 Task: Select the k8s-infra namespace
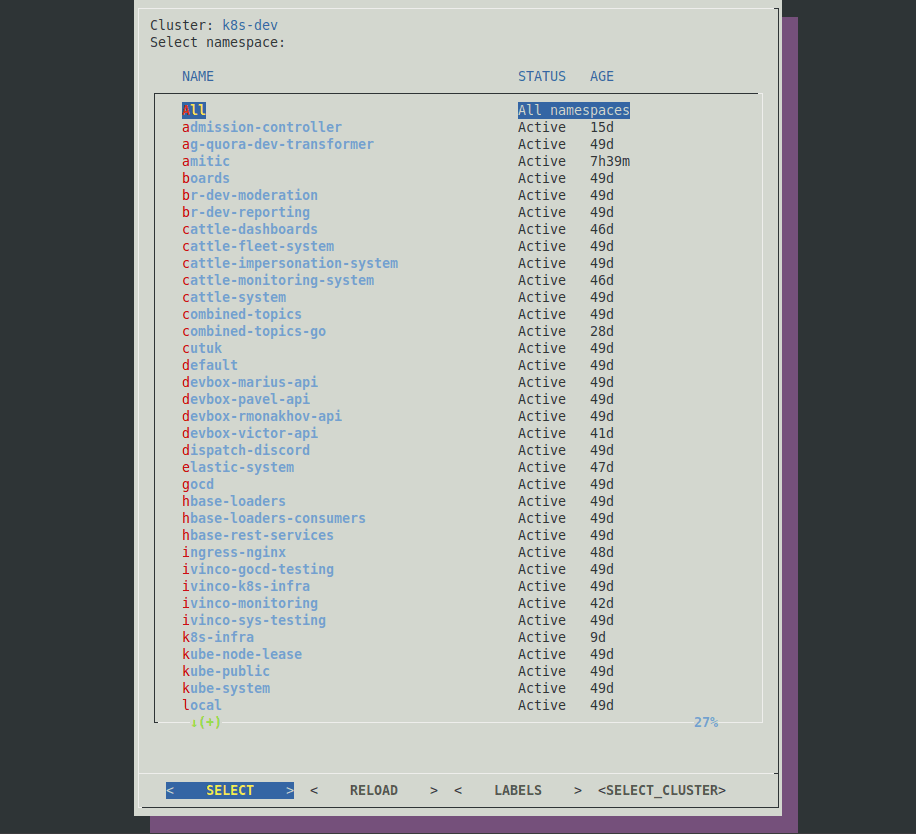click(x=218, y=637)
